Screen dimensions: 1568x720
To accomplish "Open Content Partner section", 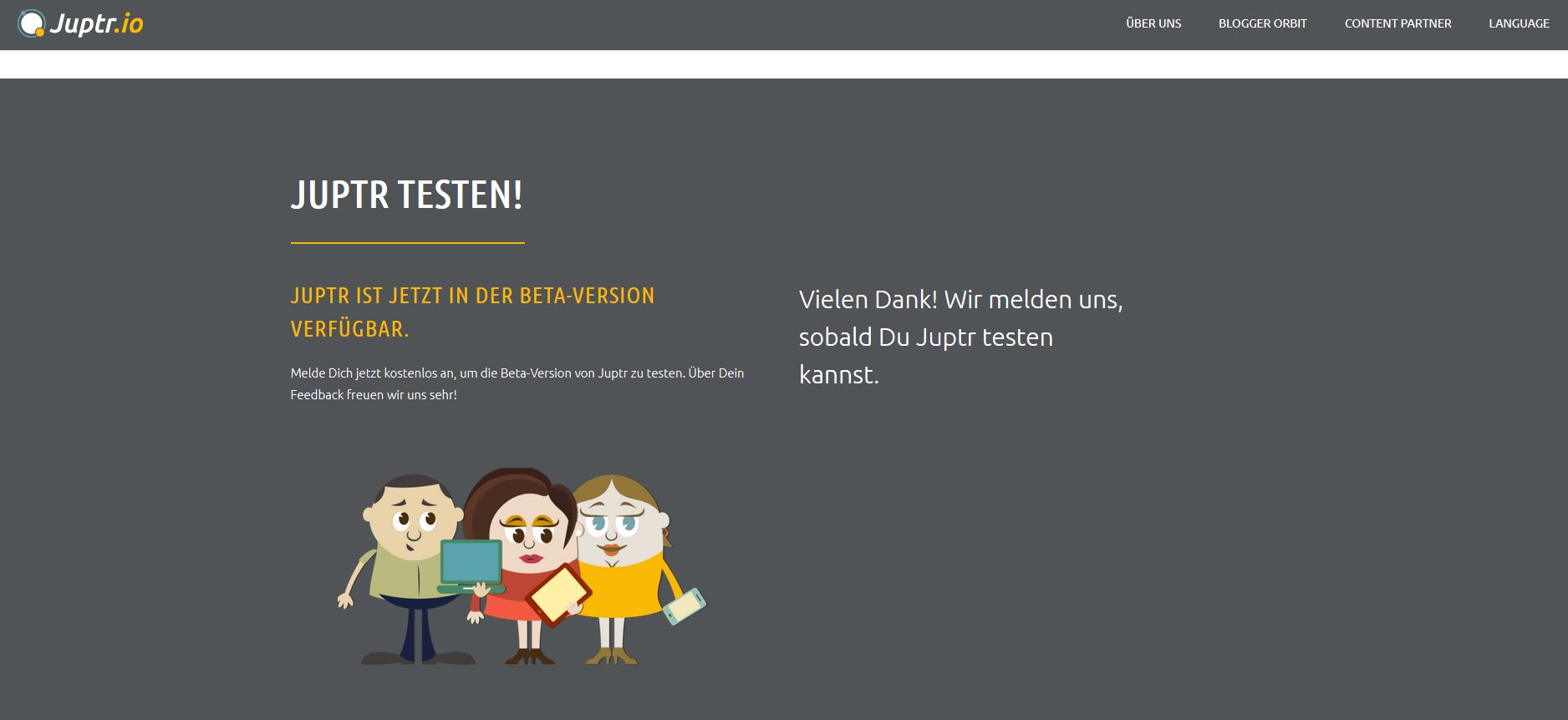I will pyautogui.click(x=1397, y=23).
